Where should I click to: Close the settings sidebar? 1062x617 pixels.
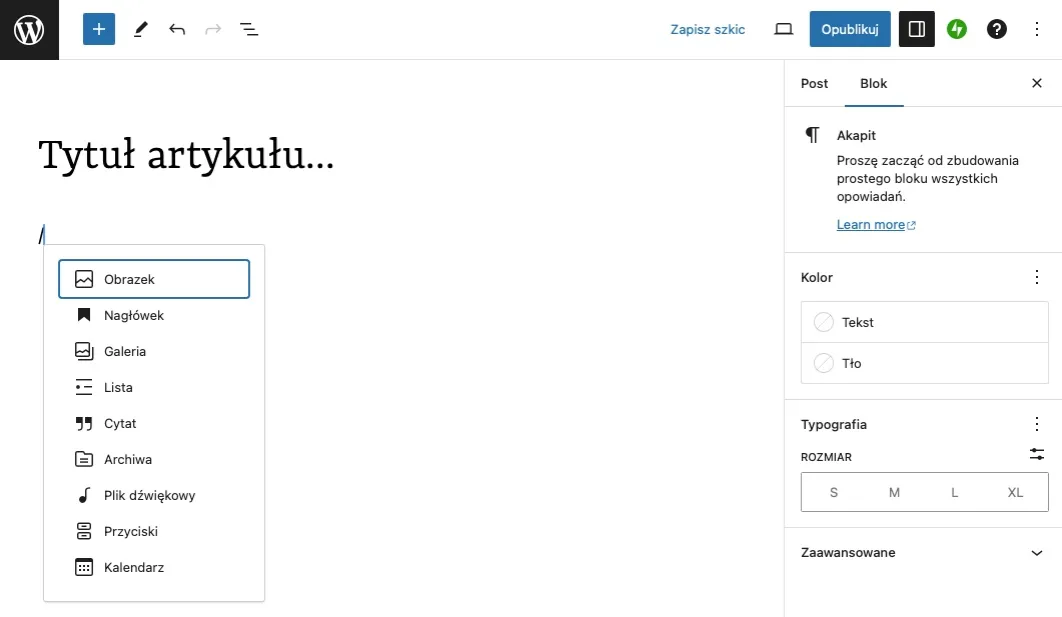1036,83
